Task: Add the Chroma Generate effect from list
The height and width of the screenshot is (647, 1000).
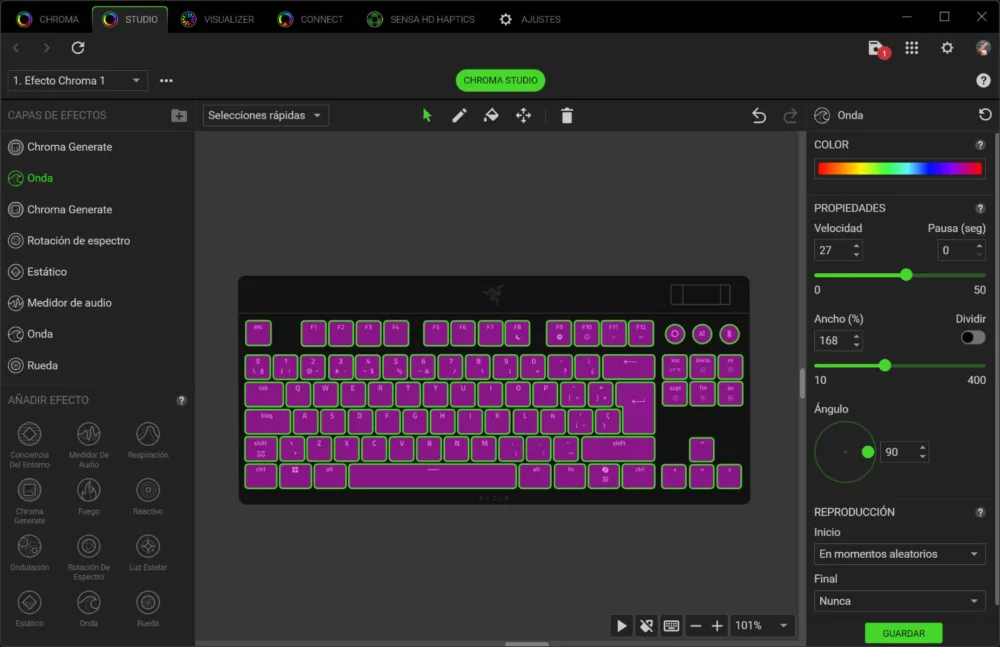Action: 29,500
